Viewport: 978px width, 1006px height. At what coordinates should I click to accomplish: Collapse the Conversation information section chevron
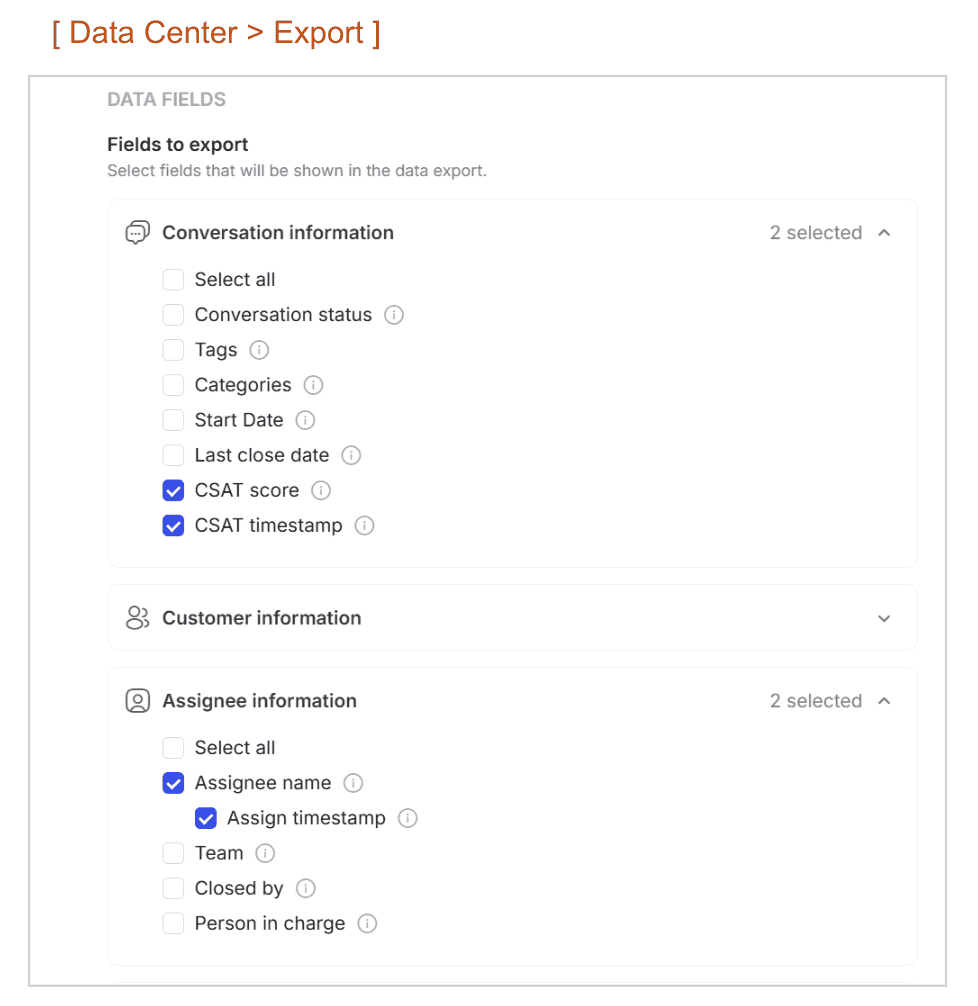coord(884,233)
